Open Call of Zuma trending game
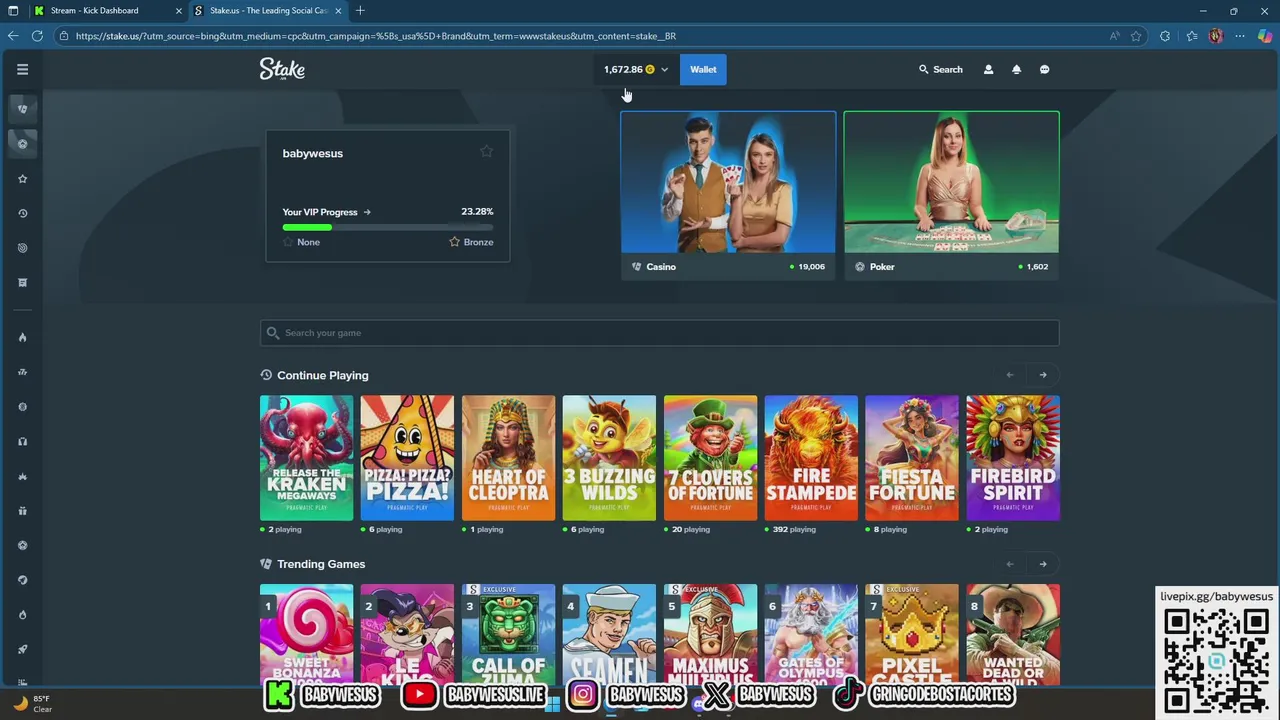Screen dimensions: 1280x720 tap(508, 632)
